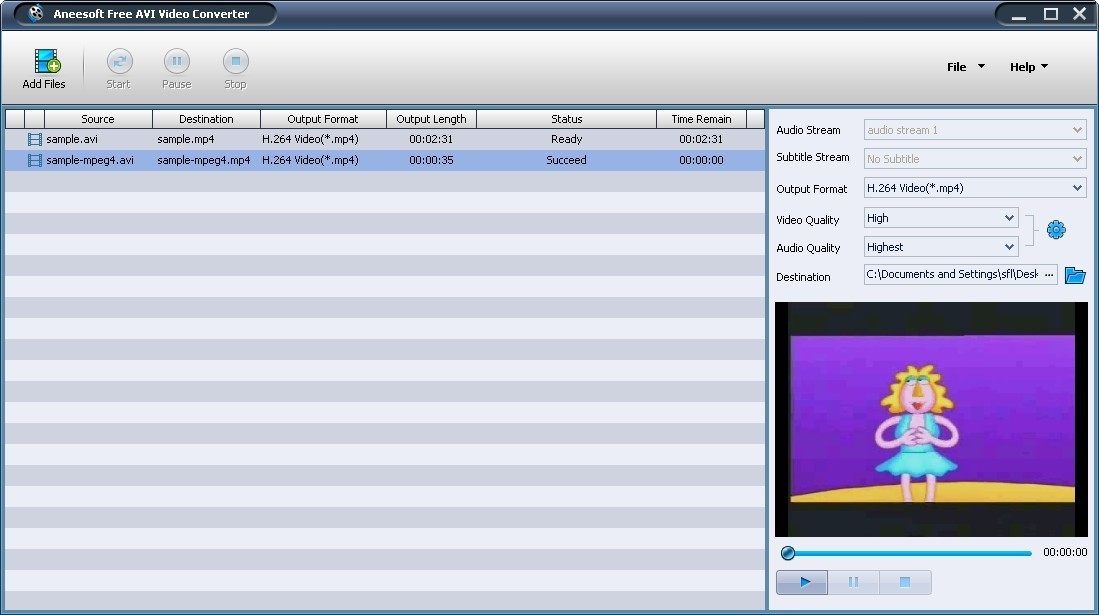Click the Status column header

point(566,118)
